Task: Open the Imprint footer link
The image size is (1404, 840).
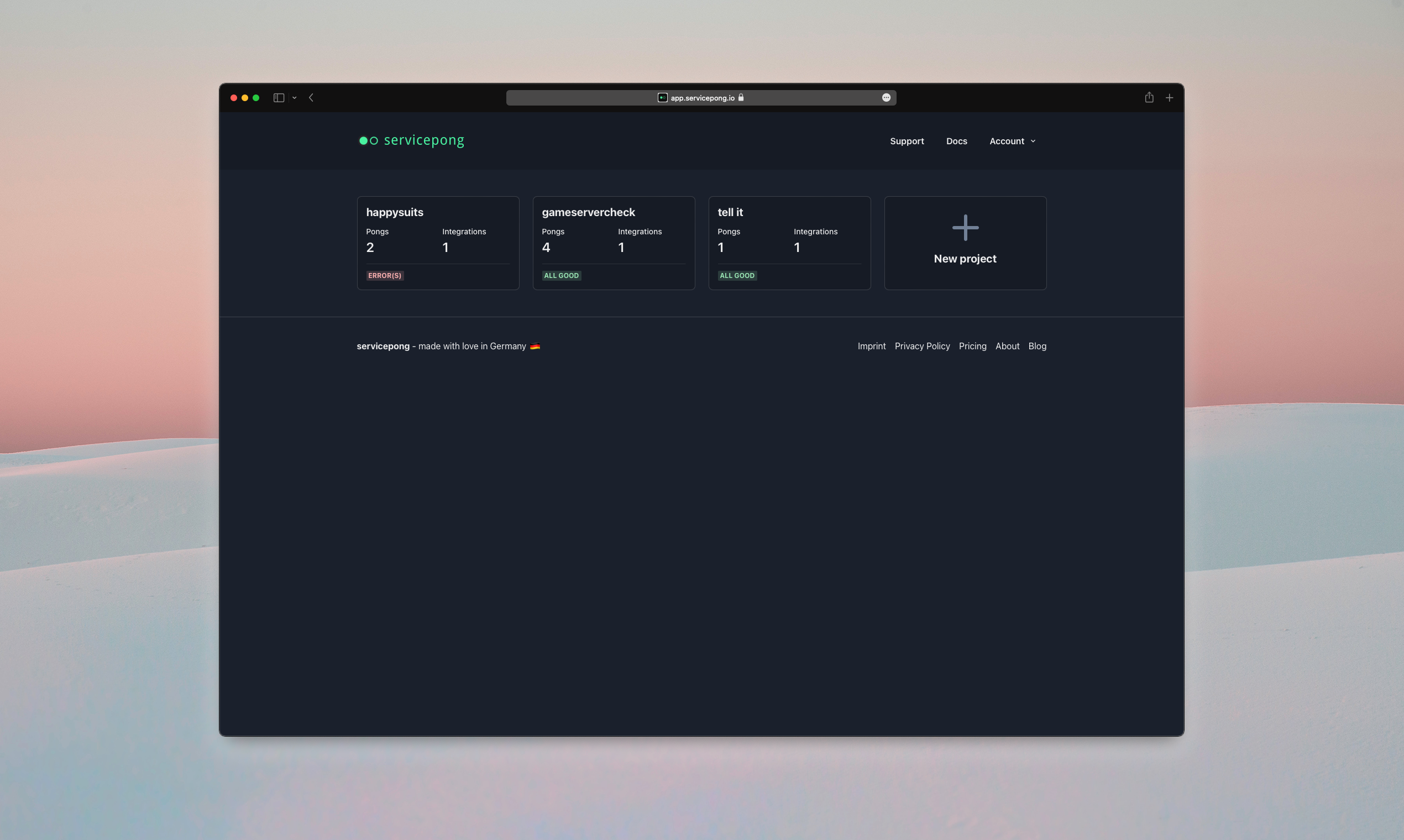Action: click(871, 346)
